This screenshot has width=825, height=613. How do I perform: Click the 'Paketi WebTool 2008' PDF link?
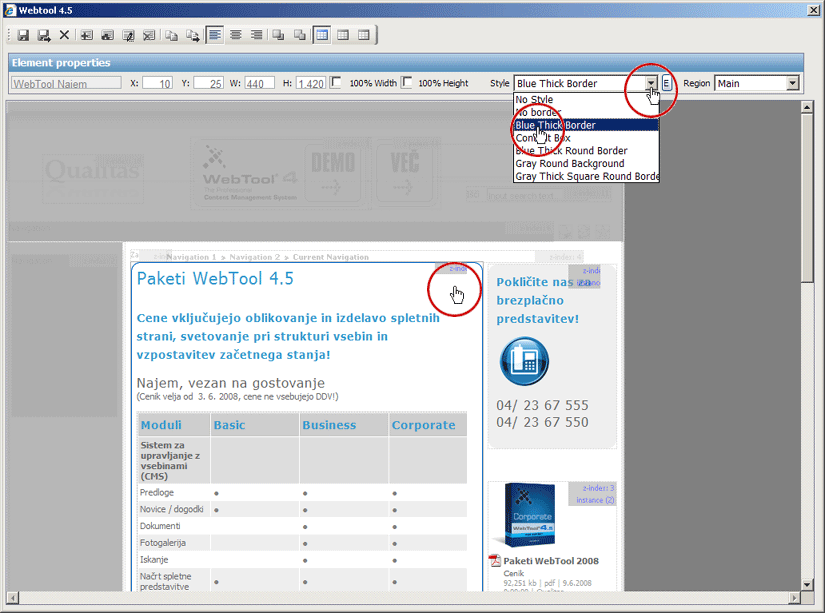pos(551,561)
